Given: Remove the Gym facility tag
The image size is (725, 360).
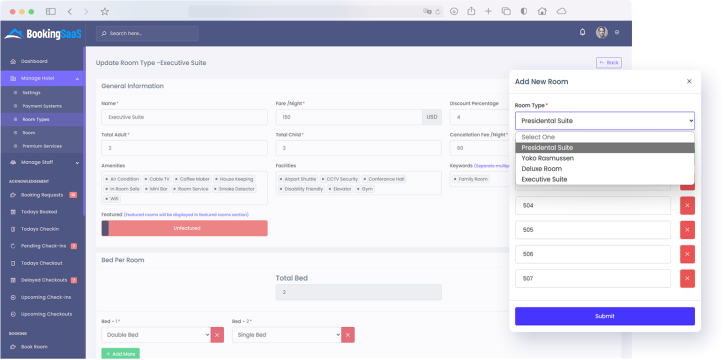Looking at the screenshot, I should (x=359, y=189).
